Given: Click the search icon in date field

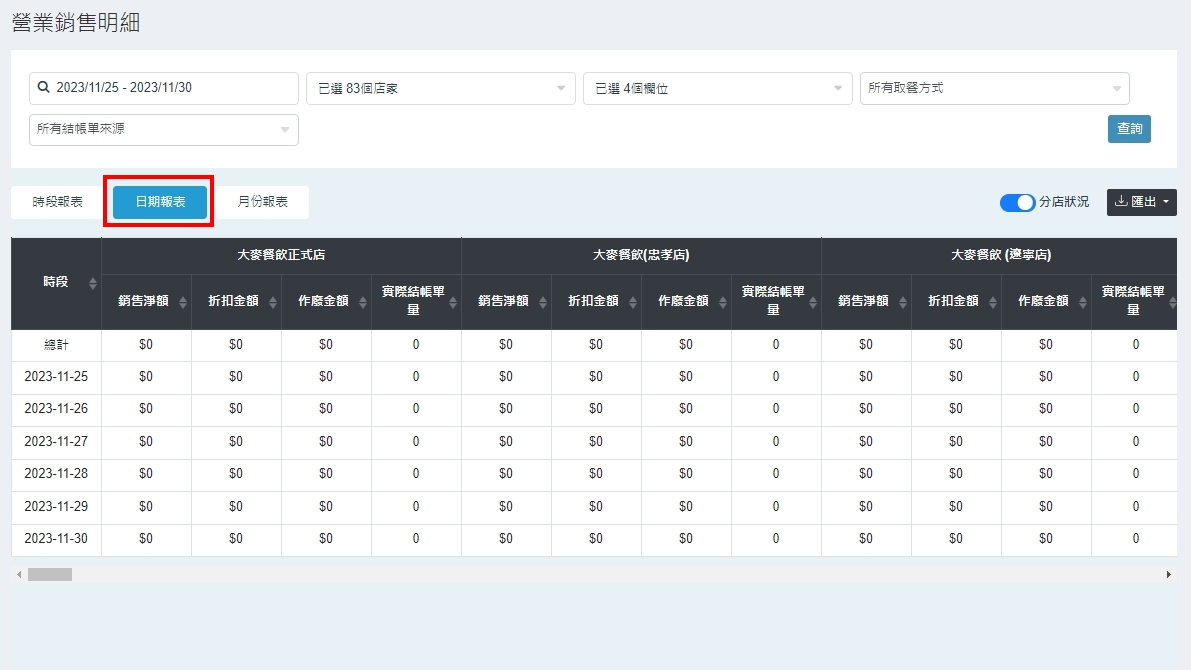Looking at the screenshot, I should [44, 88].
